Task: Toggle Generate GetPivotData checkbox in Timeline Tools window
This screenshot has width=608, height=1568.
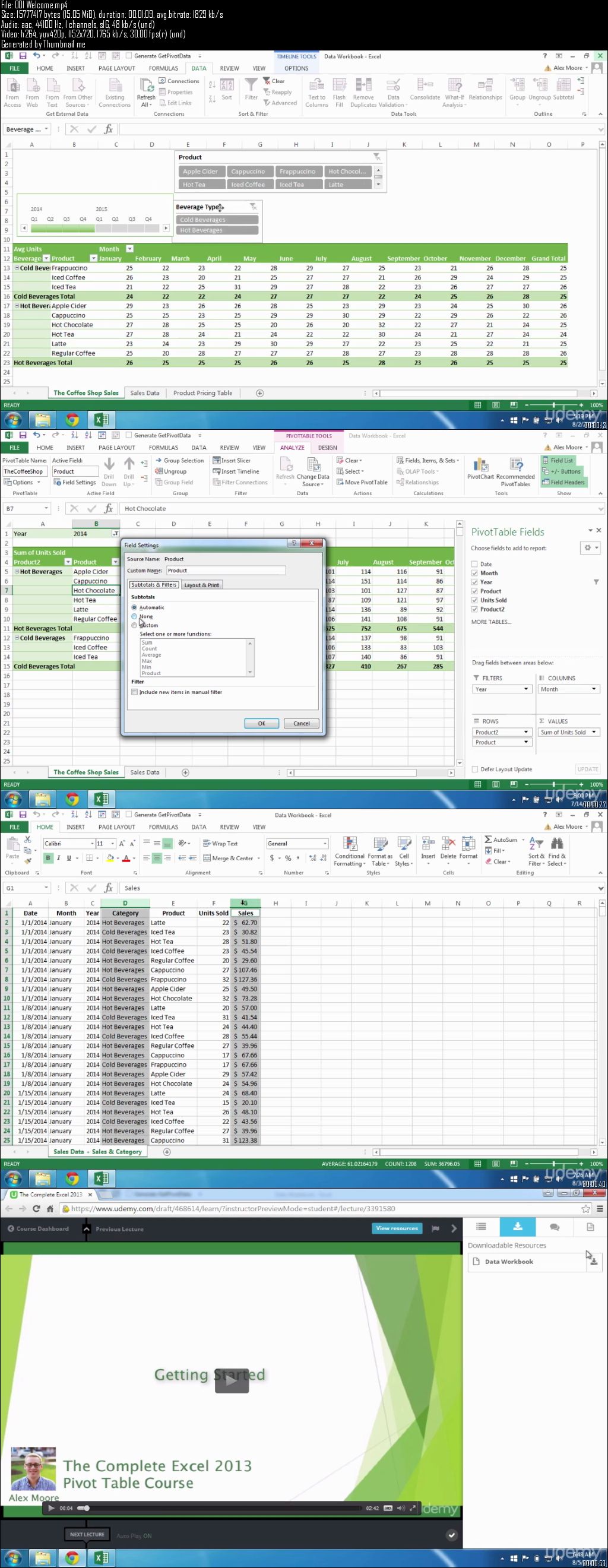Action: (129, 56)
